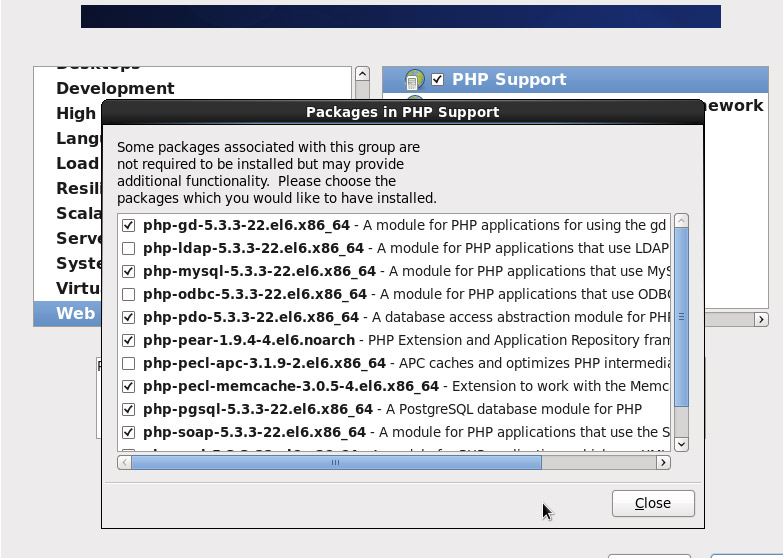
Task: Click the 'A PostgreSQL database module for PHP' description
Action: pyautogui.click(x=514, y=409)
